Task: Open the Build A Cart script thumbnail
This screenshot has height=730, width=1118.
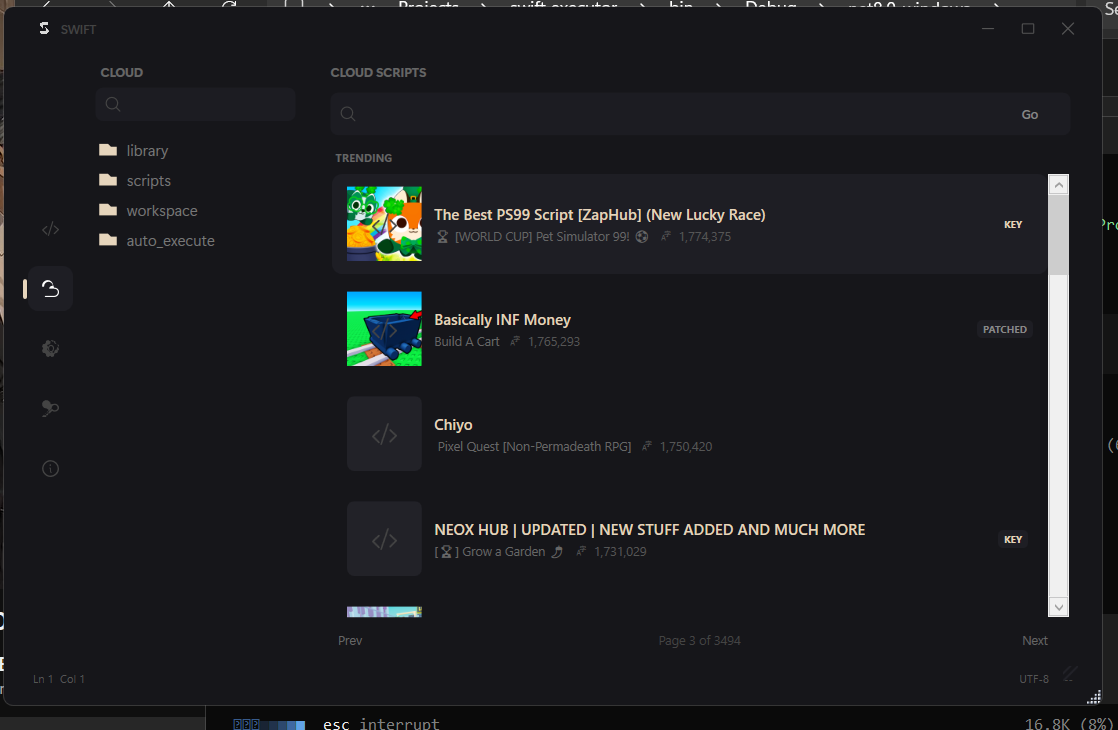Action: 384,329
